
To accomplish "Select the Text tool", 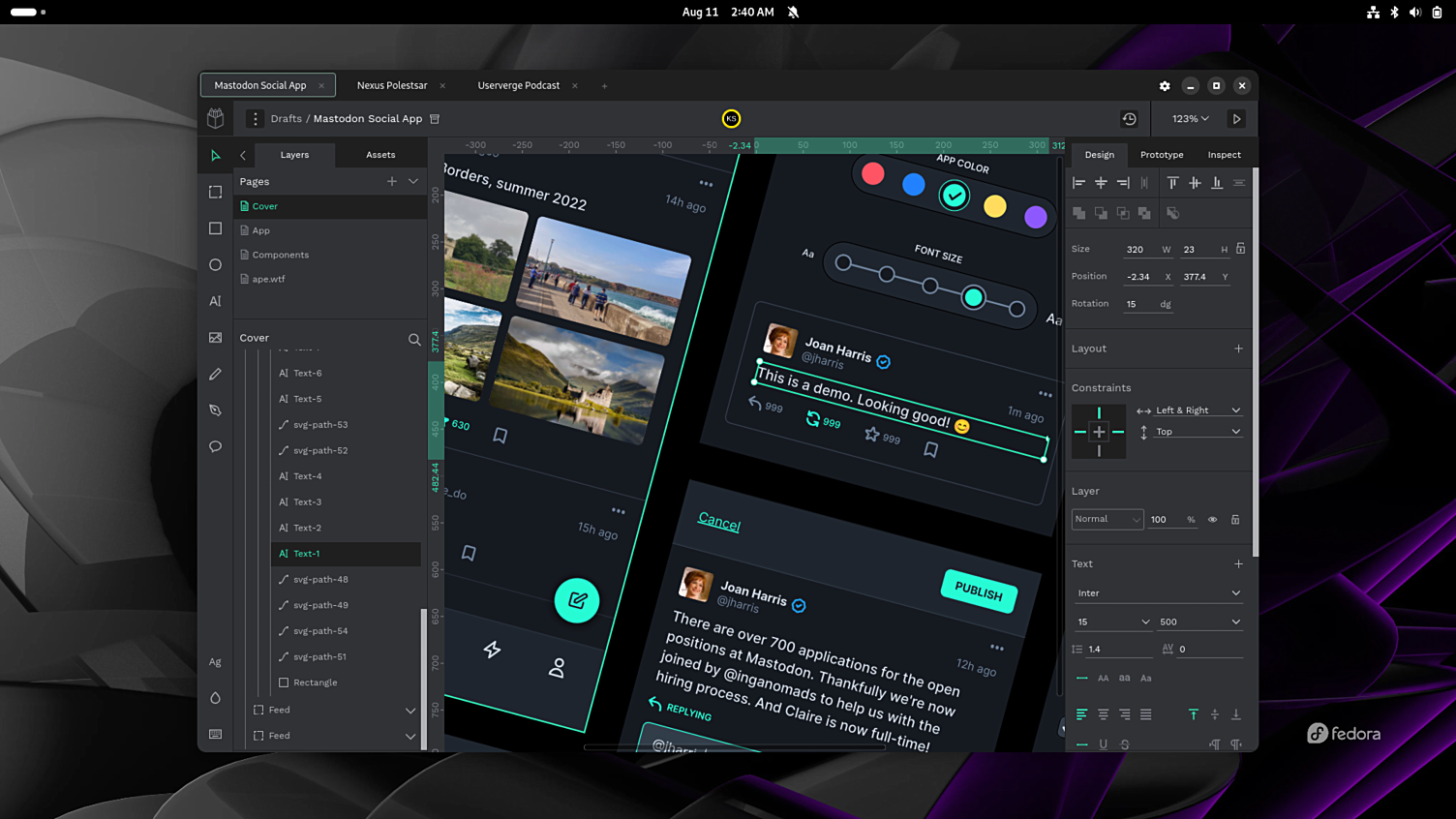I will click(215, 301).
